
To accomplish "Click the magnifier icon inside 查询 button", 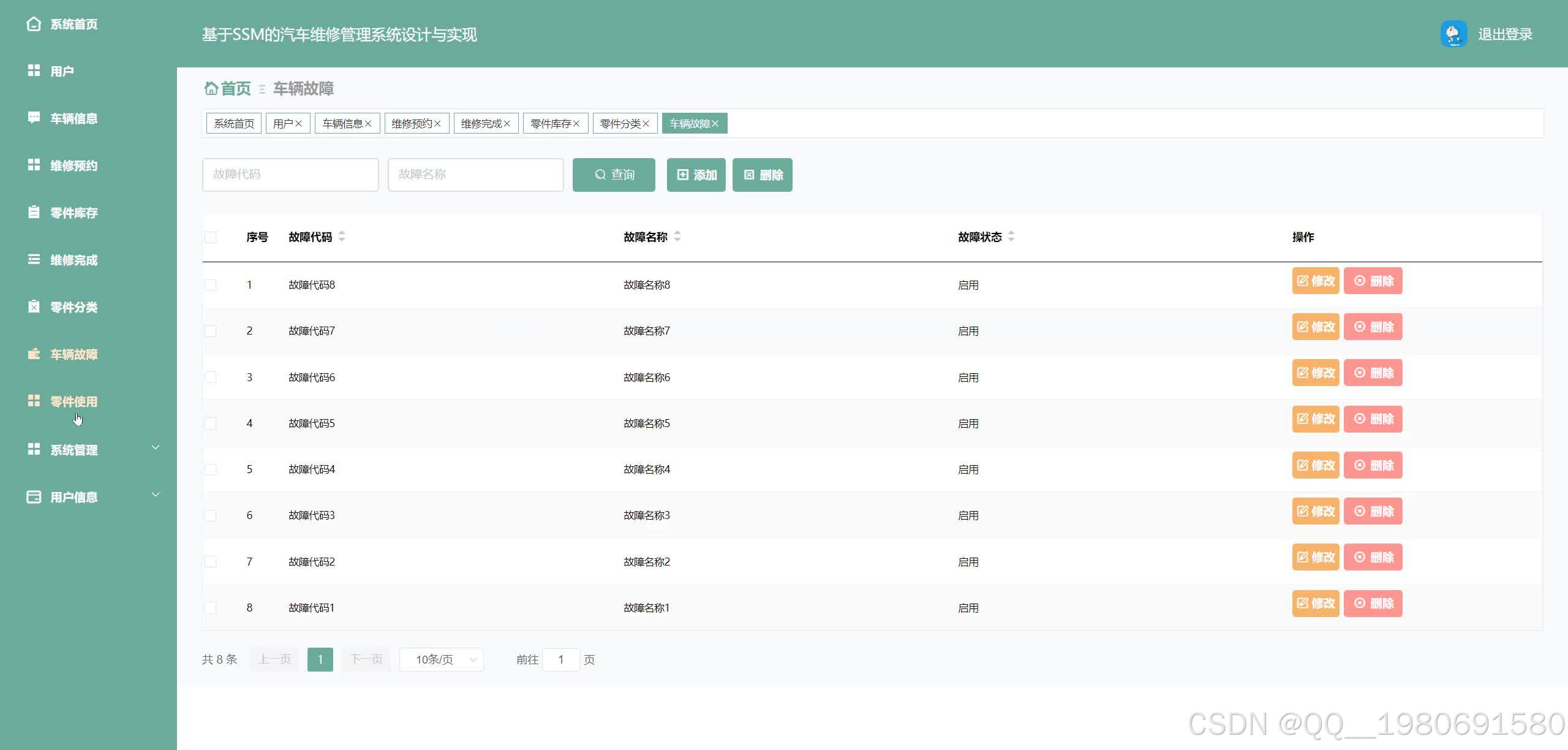I will 600,175.
